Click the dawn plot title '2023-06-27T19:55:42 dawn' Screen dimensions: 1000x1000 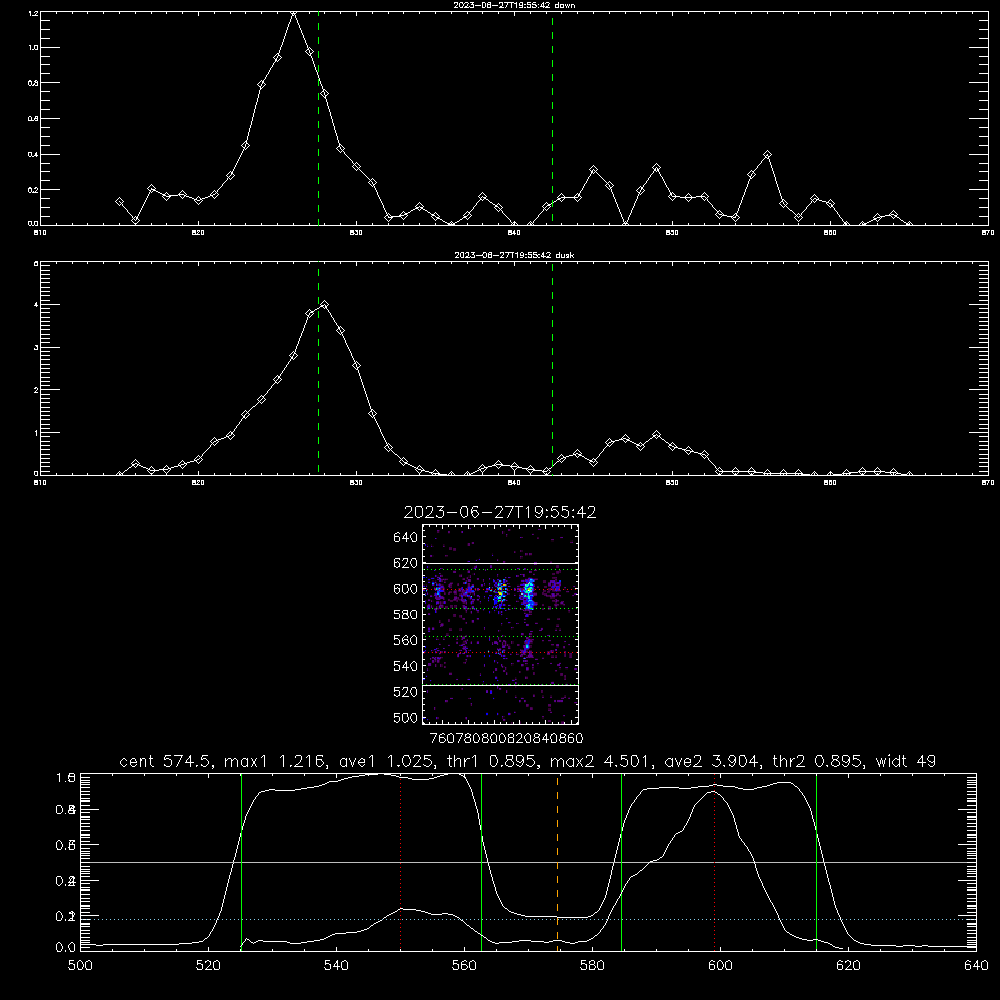pos(514,5)
